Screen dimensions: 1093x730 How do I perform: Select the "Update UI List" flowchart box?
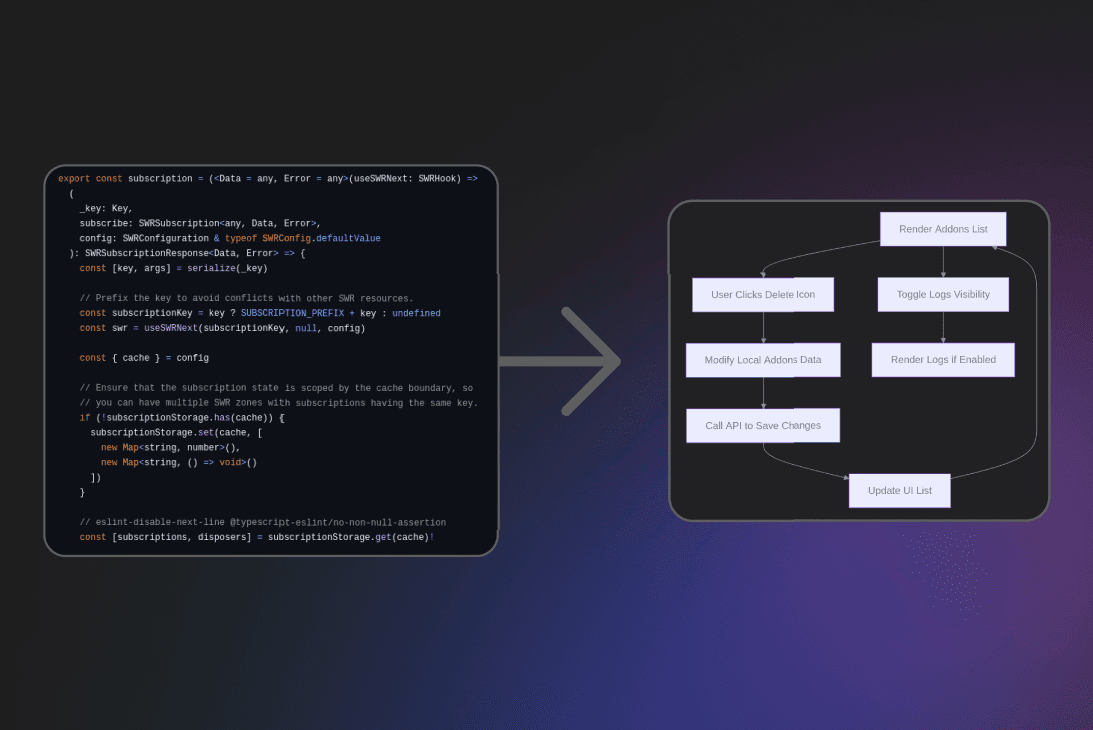coord(899,490)
